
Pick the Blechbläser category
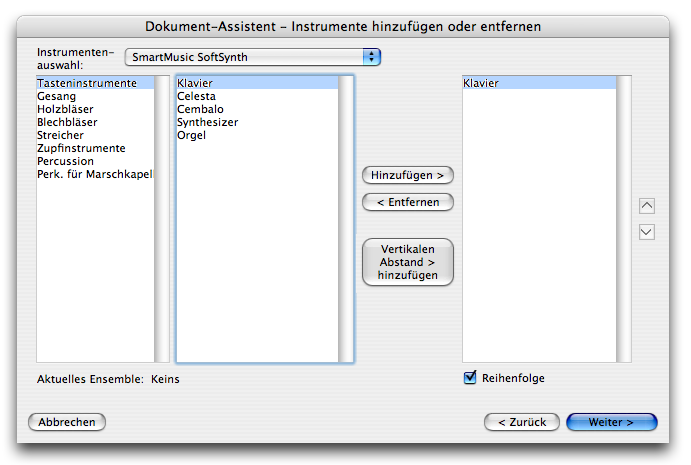pos(67,122)
